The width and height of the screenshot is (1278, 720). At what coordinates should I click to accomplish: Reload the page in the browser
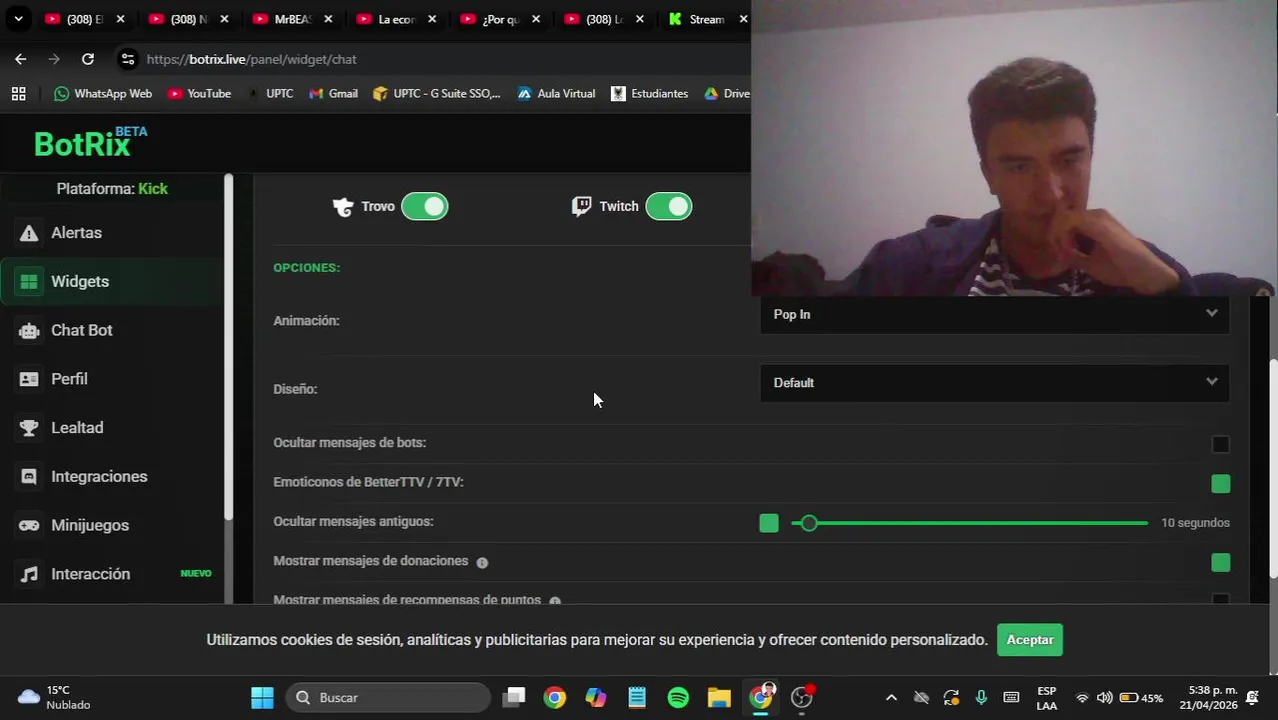[88, 59]
